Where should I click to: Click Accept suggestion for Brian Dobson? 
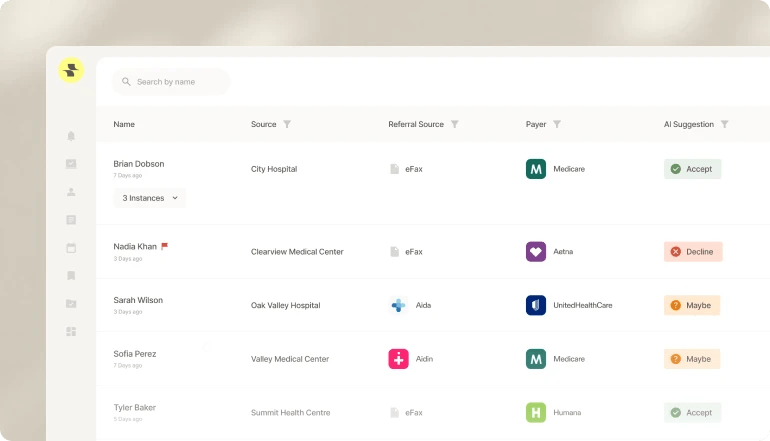[x=692, y=169]
